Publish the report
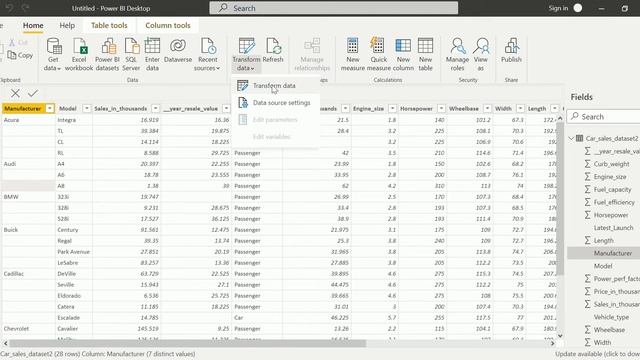Viewport: 640px width, 360px height. (x=511, y=50)
